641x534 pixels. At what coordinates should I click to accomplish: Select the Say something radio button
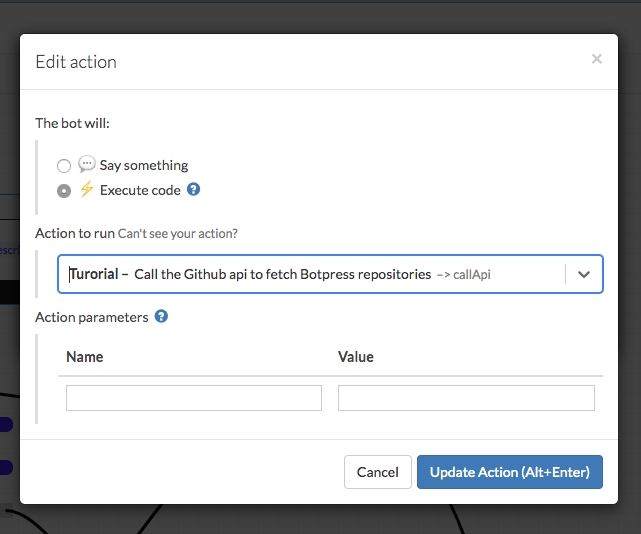click(64, 166)
